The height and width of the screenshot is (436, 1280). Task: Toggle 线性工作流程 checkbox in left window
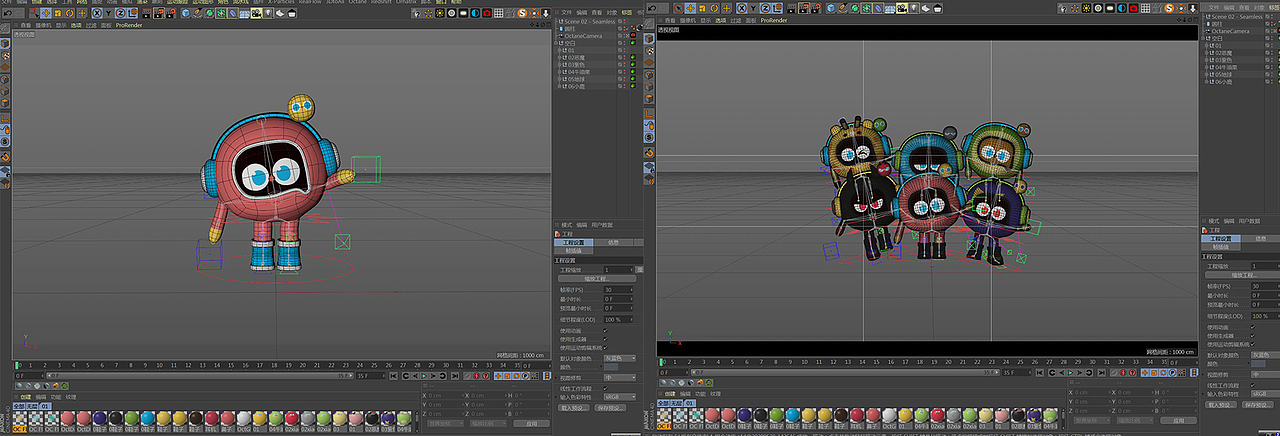tap(605, 388)
